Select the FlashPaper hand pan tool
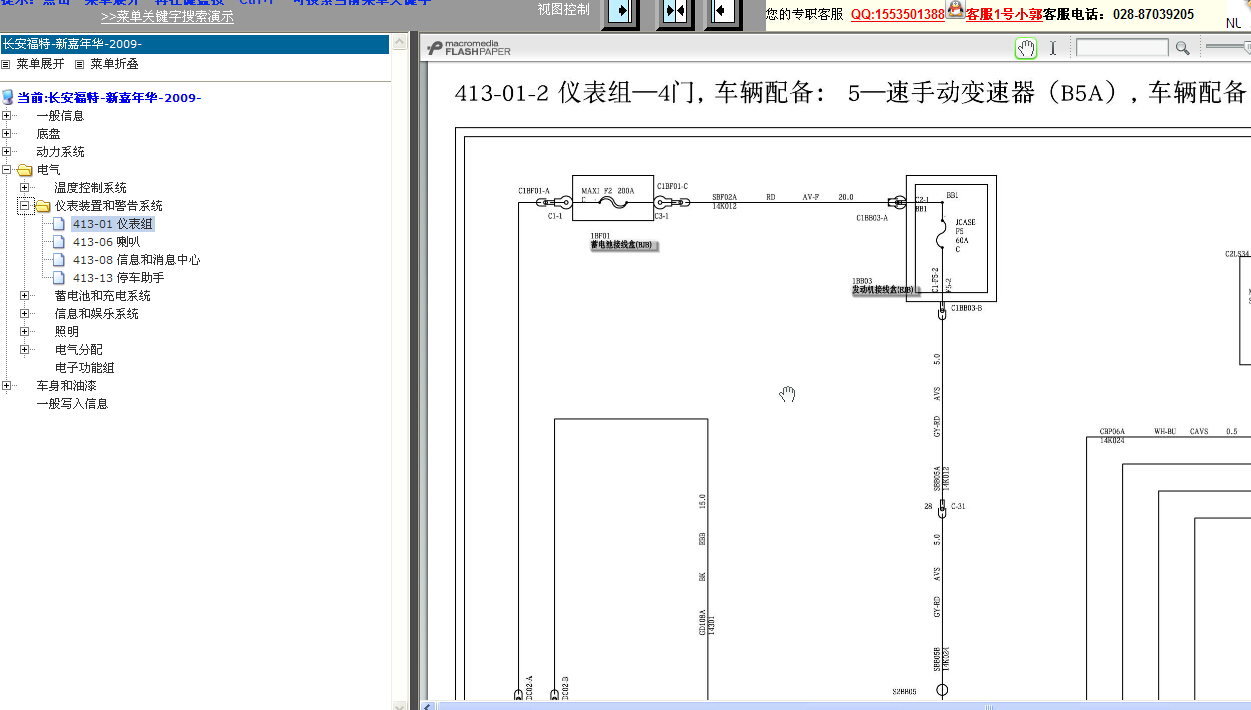Image resolution: width=1251 pixels, height=710 pixels. (x=1026, y=48)
